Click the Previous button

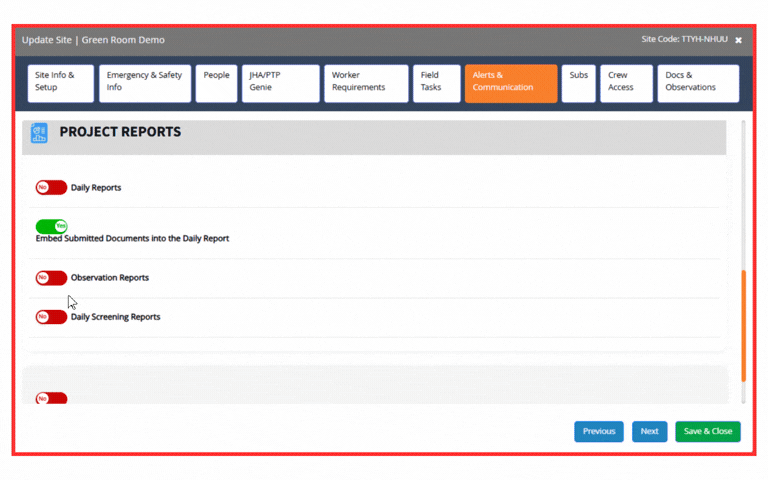point(599,432)
